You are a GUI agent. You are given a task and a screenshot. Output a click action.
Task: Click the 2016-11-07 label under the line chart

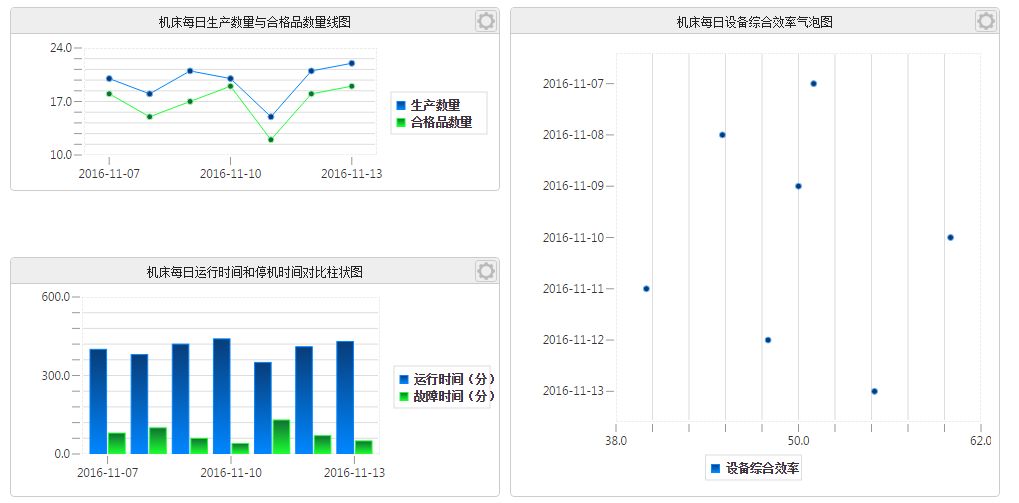click(x=109, y=174)
